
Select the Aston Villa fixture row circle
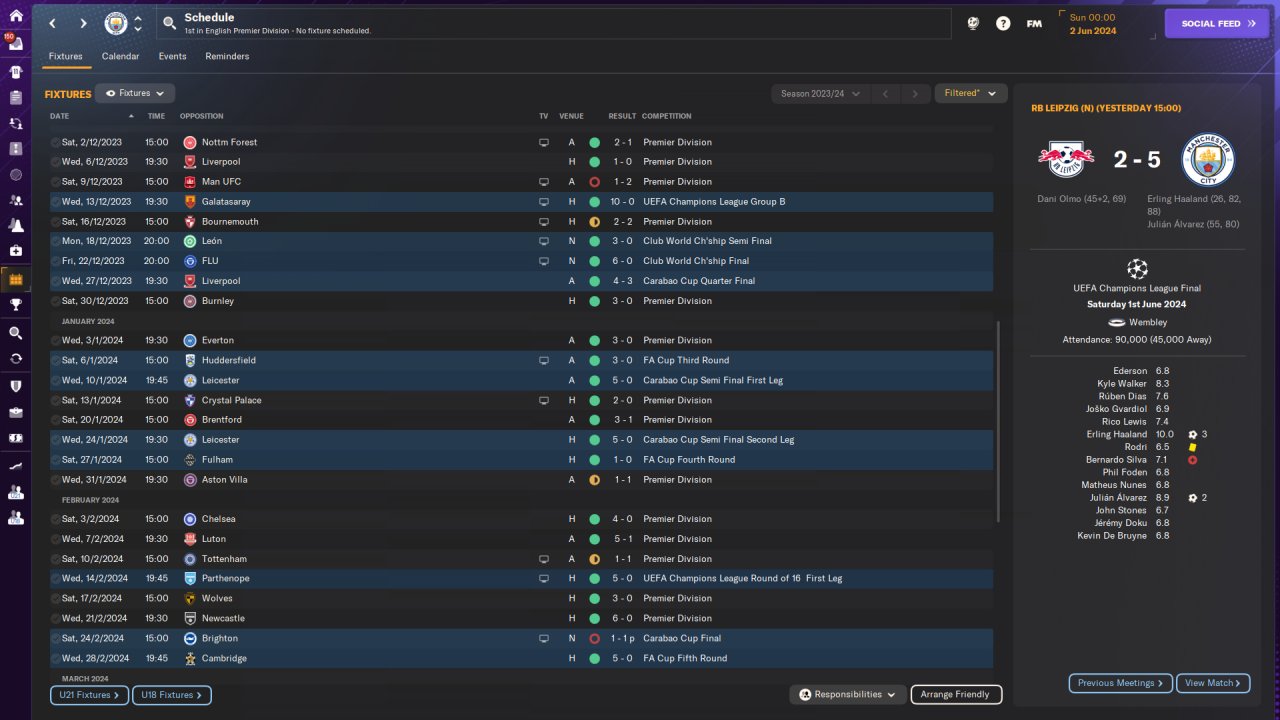(x=56, y=480)
